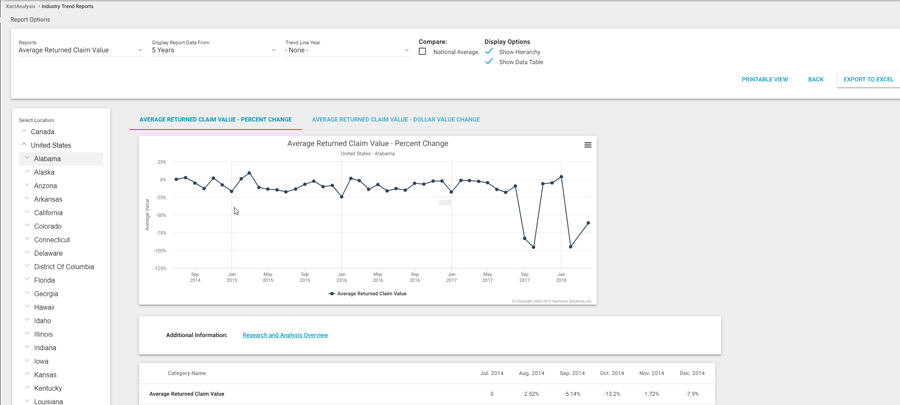Click the Back button
The image size is (900, 405).
pyautogui.click(x=815, y=79)
